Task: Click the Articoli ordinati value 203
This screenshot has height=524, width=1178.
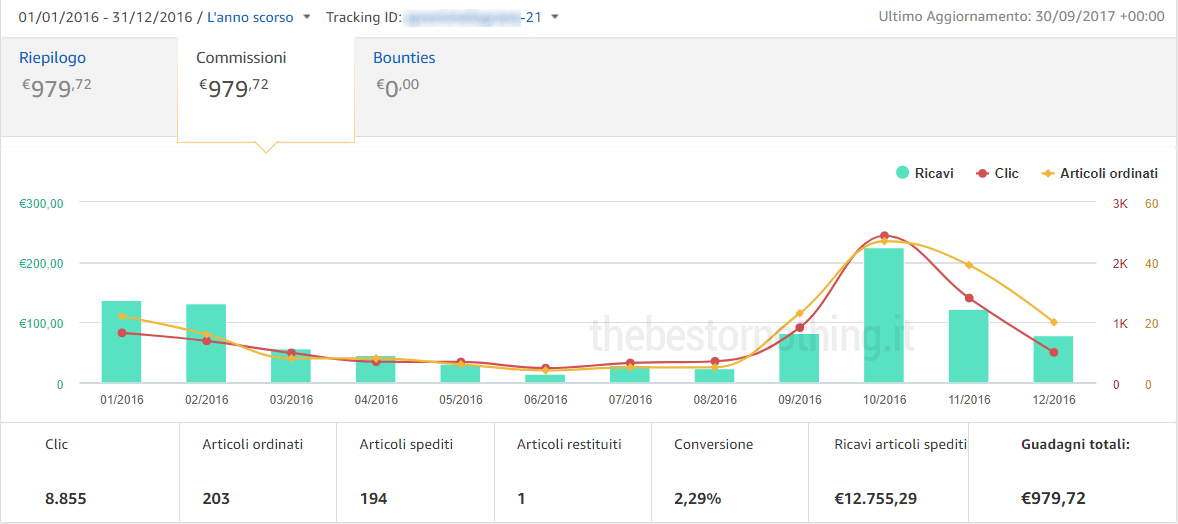Action: pos(216,498)
